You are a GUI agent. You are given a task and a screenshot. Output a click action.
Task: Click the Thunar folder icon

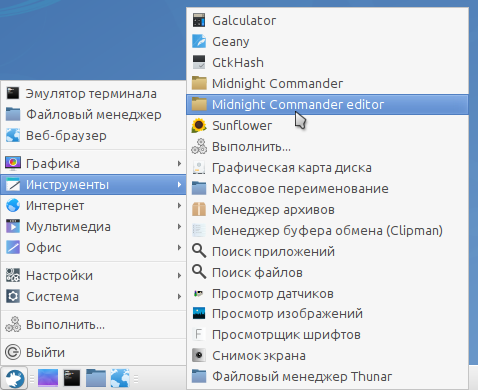pyautogui.click(x=199, y=376)
